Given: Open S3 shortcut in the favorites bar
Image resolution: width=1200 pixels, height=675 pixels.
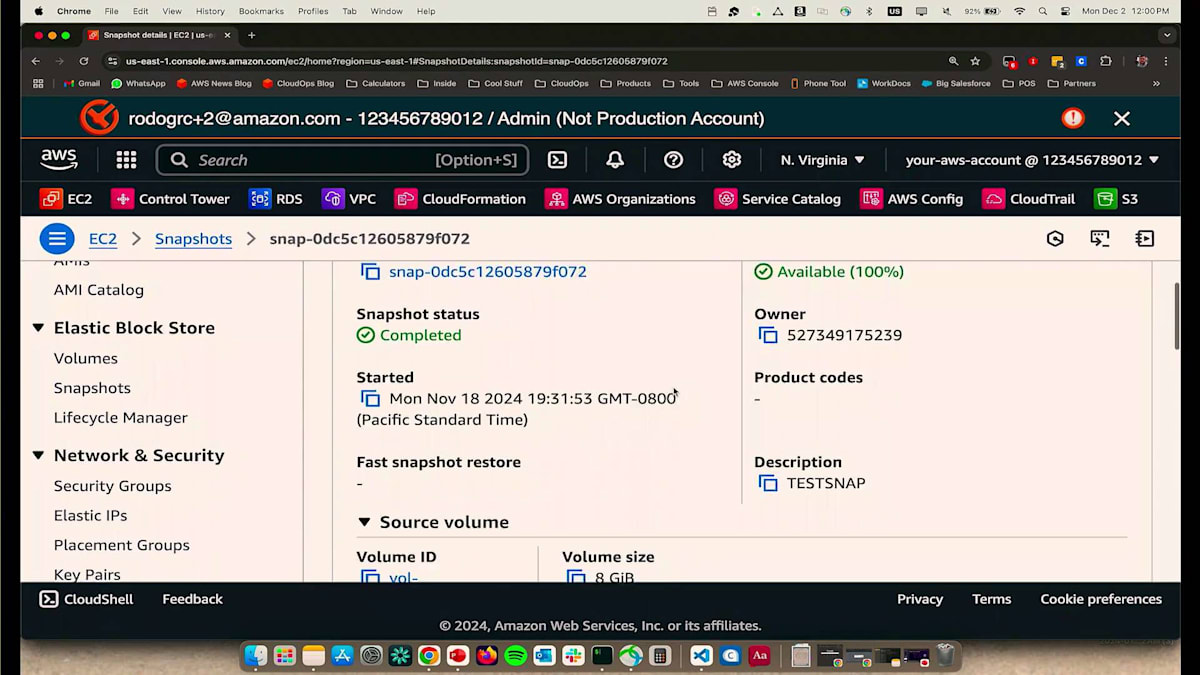Looking at the screenshot, I should (1116, 199).
